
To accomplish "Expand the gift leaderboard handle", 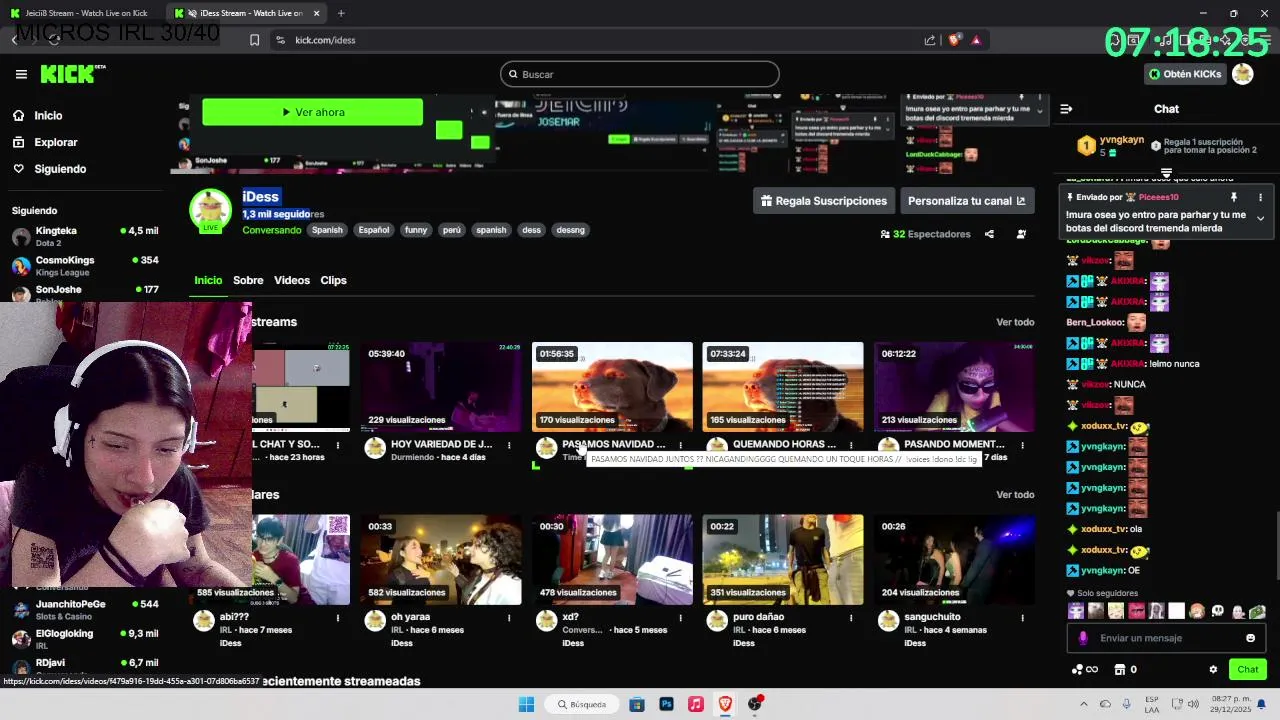I will point(1166,173).
